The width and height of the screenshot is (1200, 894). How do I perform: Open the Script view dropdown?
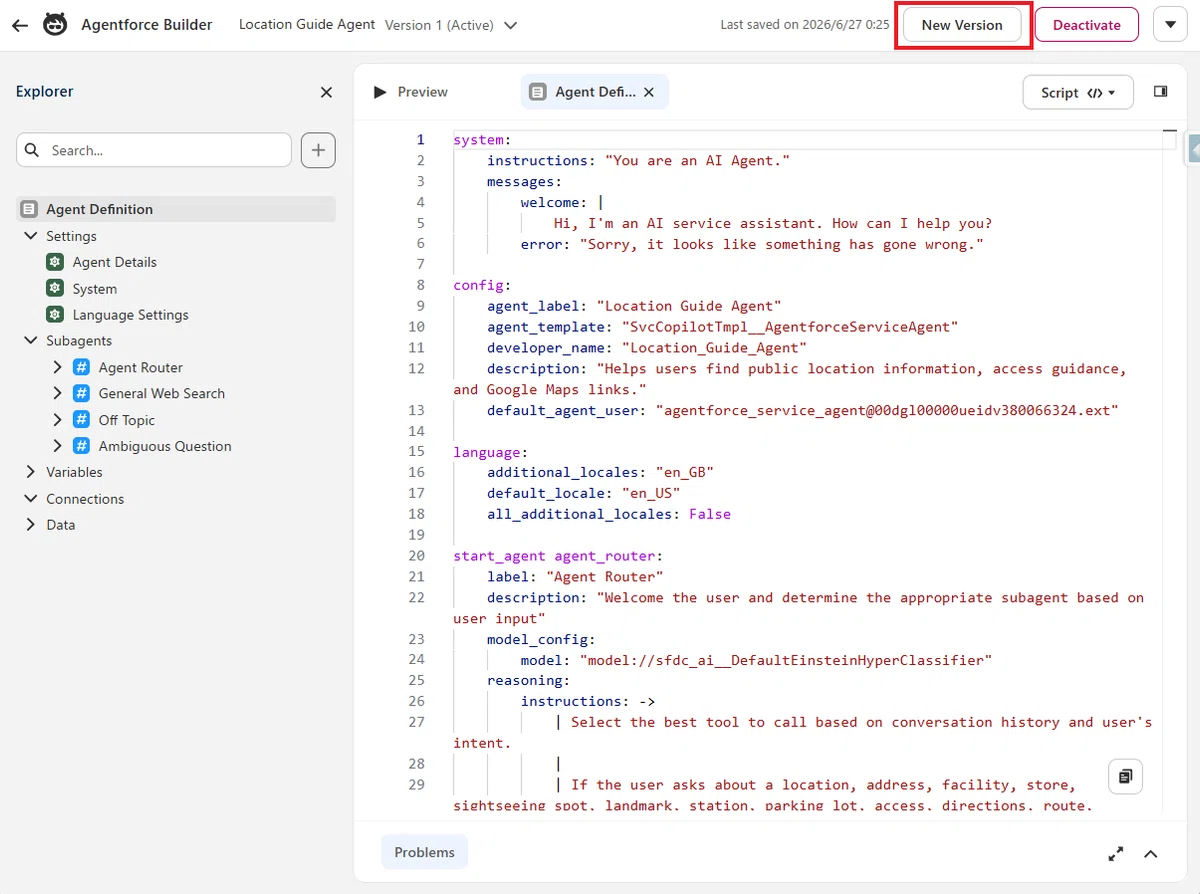click(x=1078, y=92)
